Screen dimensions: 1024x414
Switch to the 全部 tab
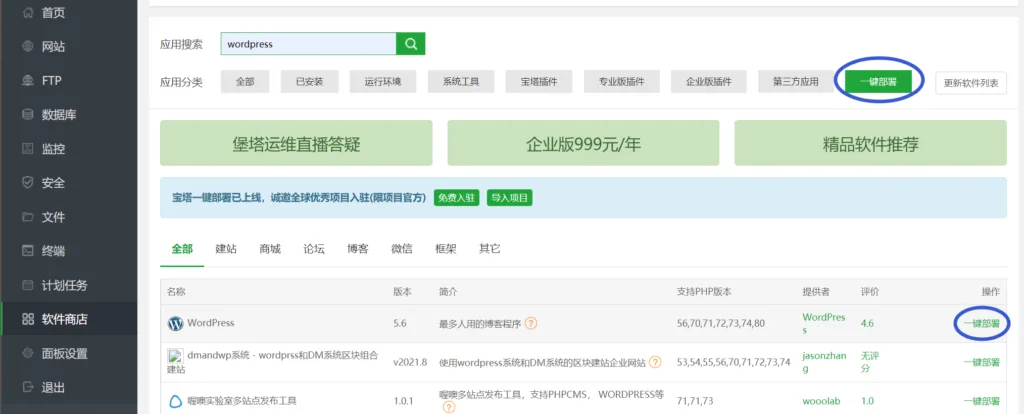[x=182, y=249]
